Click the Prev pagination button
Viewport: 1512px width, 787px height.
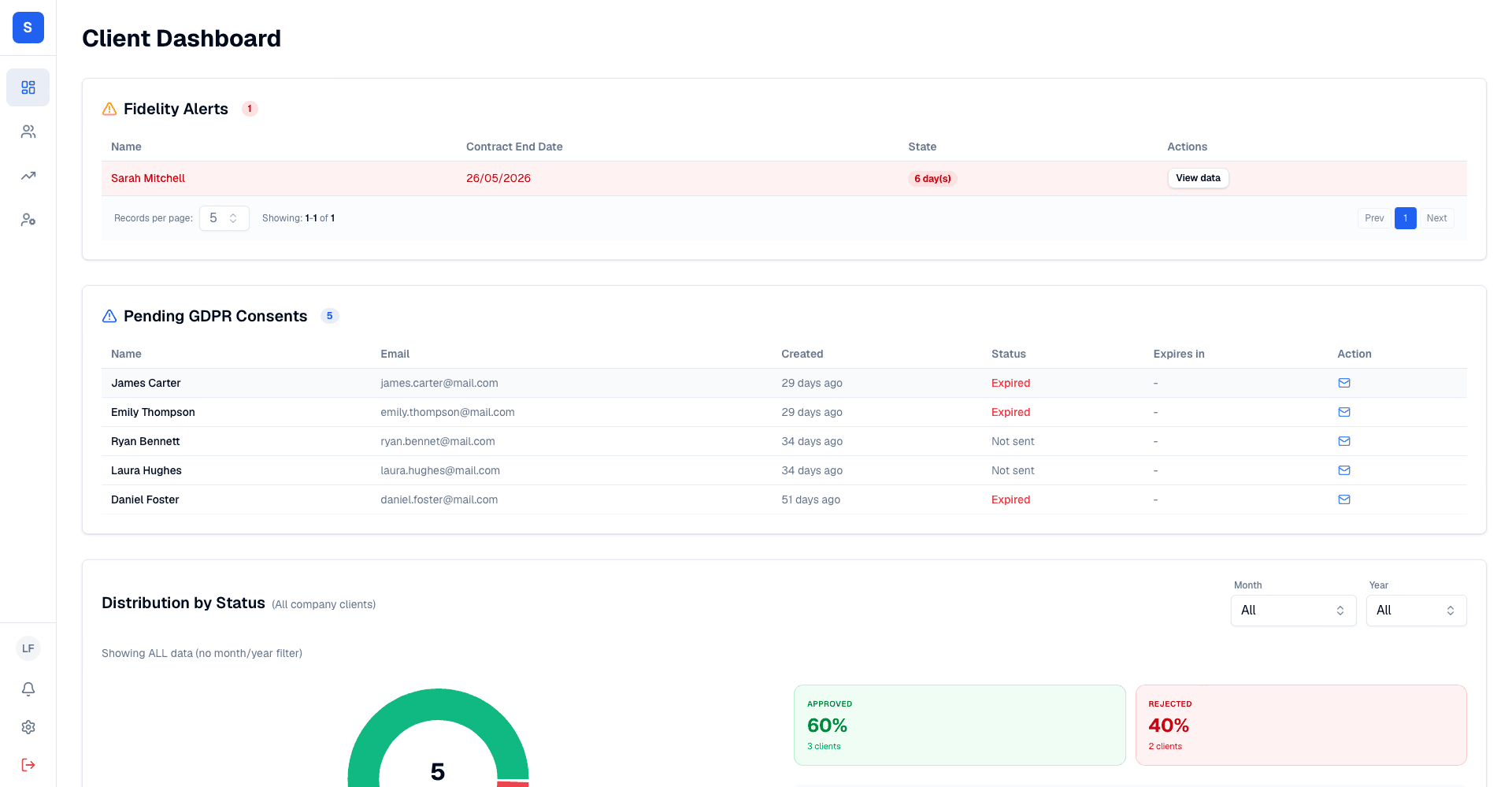[x=1374, y=218]
